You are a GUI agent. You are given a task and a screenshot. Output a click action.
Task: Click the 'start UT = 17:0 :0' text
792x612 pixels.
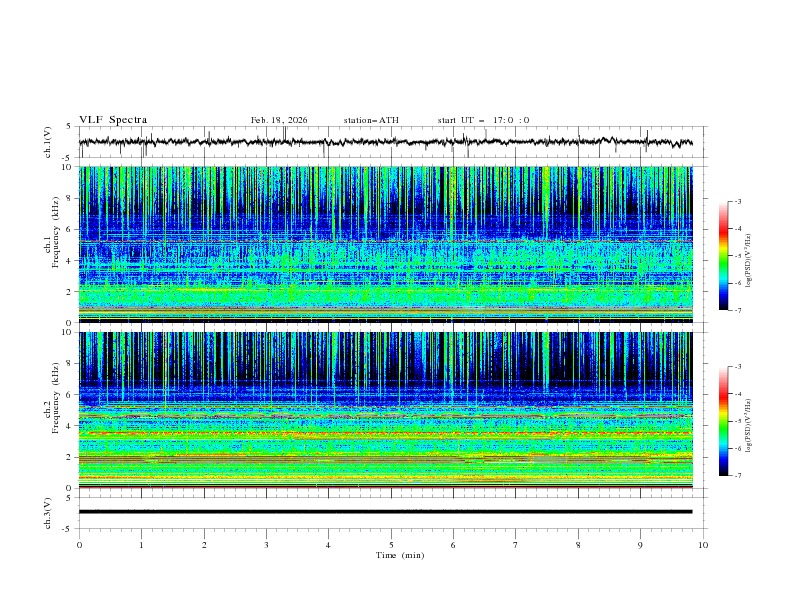[483, 120]
